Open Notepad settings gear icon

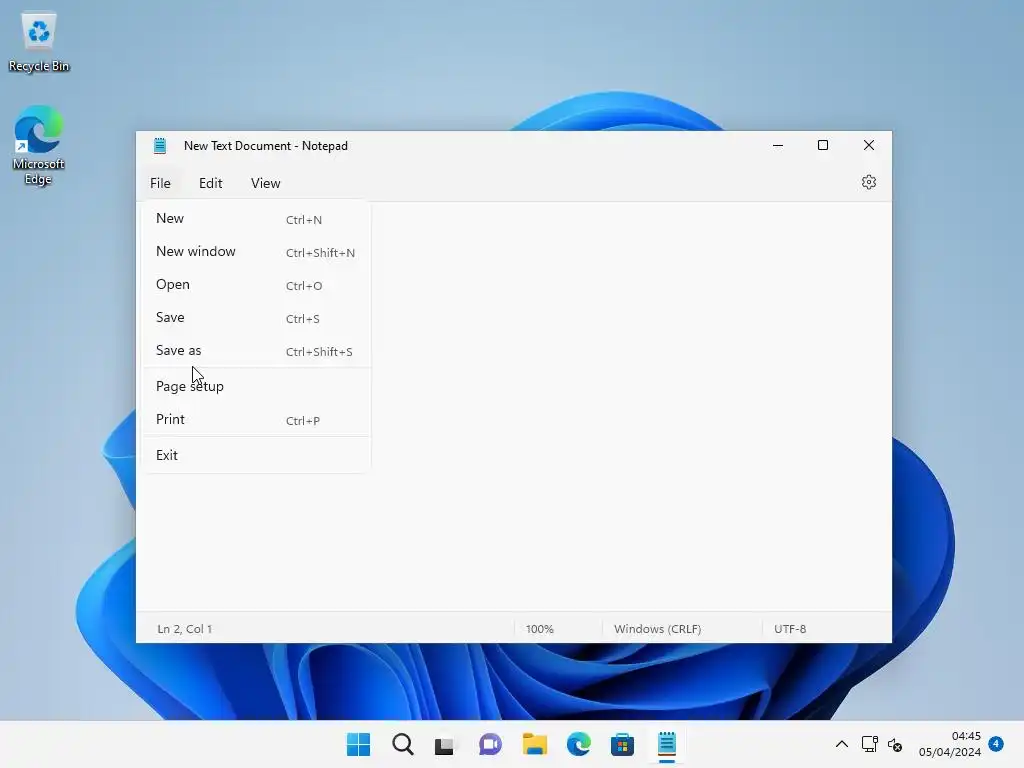coord(868,182)
